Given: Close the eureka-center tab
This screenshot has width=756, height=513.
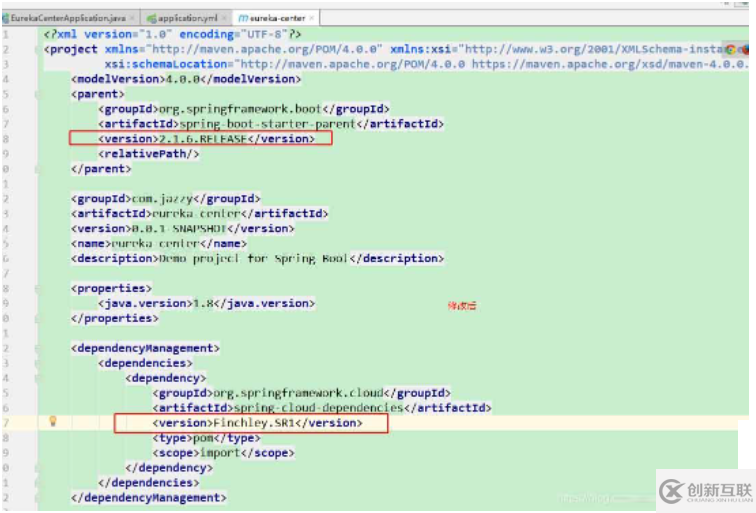Looking at the screenshot, I should click(312, 18).
